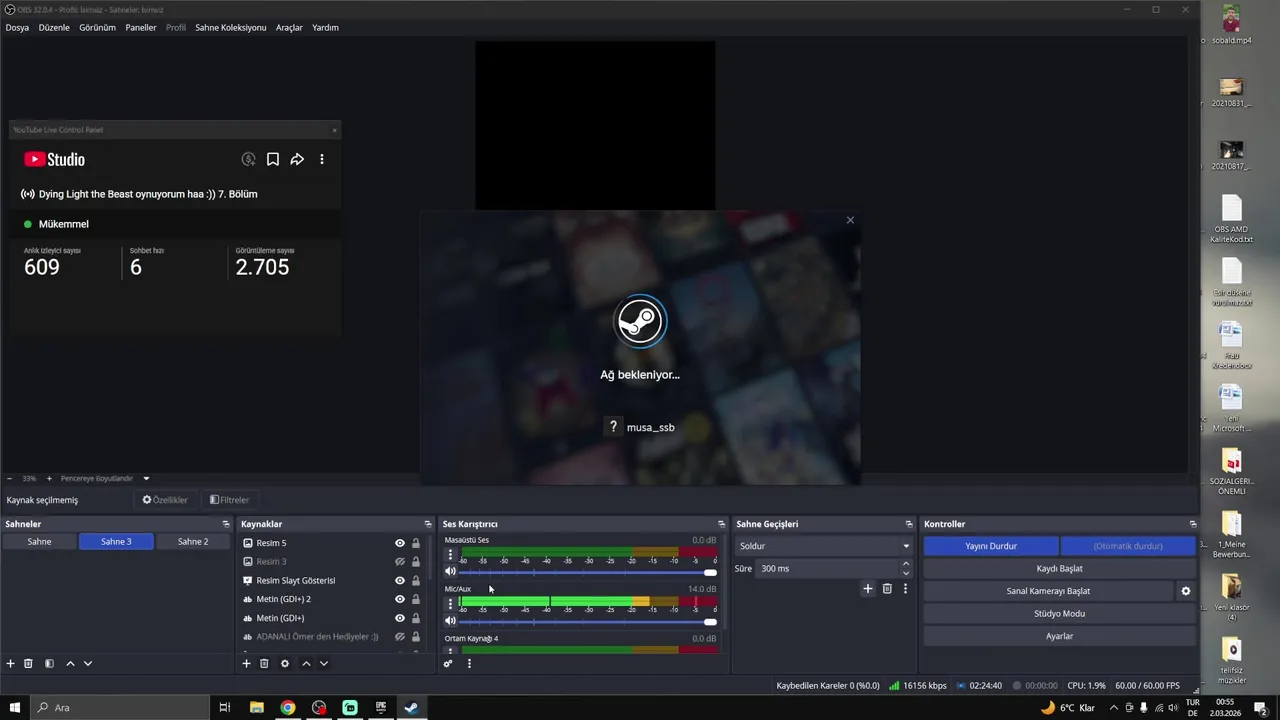This screenshot has height=720, width=1280.
Task: Open the Sahne Koleksiyonu menu
Action: [231, 28]
